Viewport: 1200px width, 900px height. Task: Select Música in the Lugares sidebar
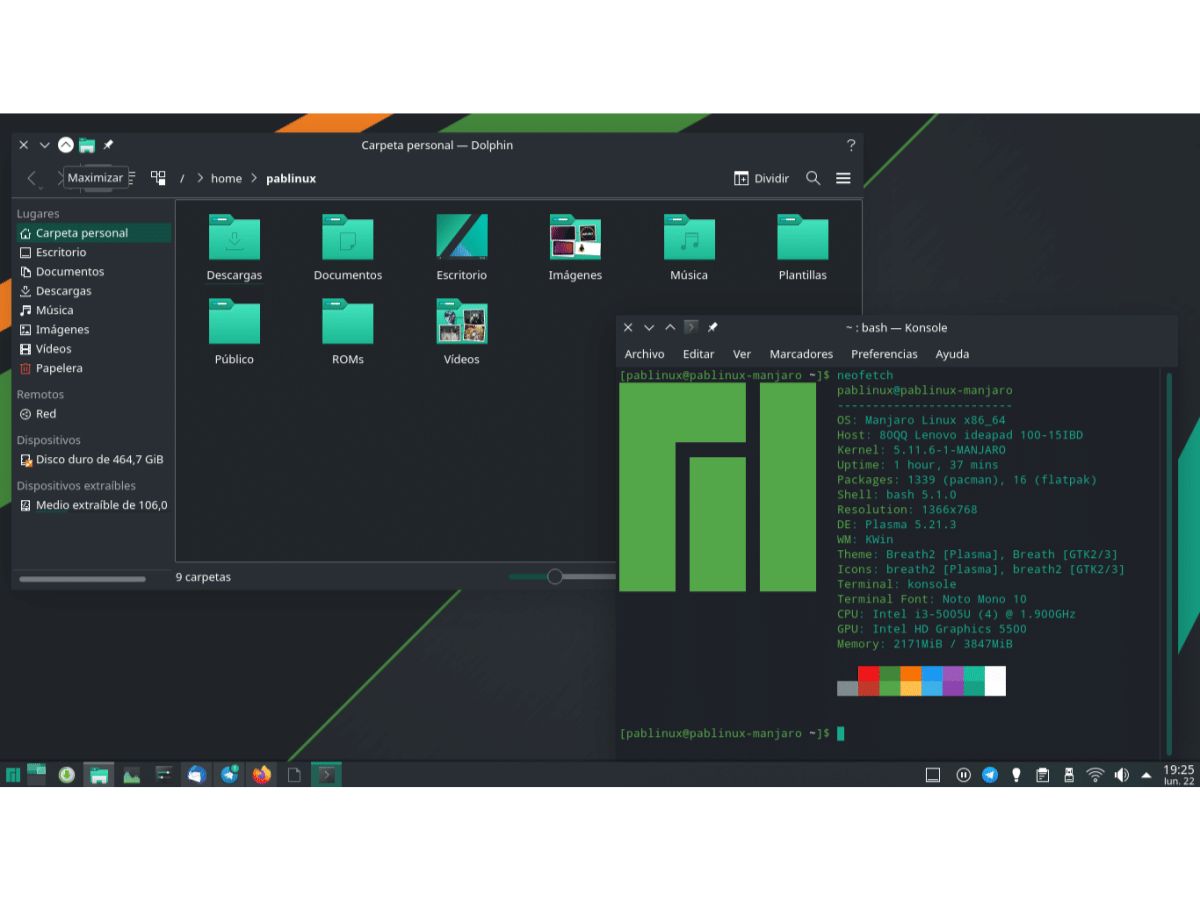tap(93, 310)
